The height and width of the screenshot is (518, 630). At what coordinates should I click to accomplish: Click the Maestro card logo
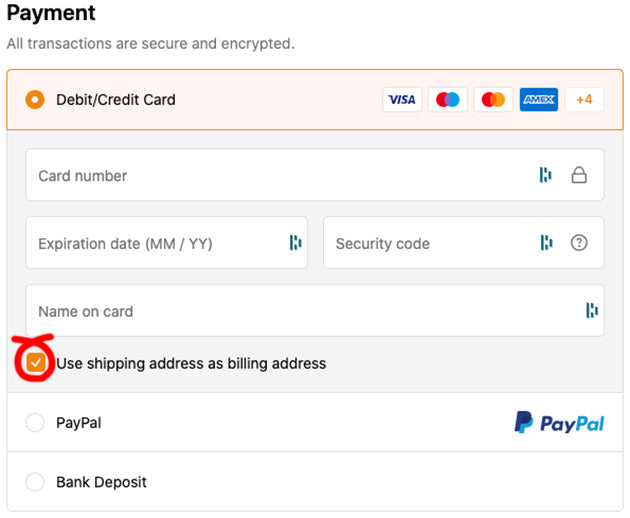[448, 100]
